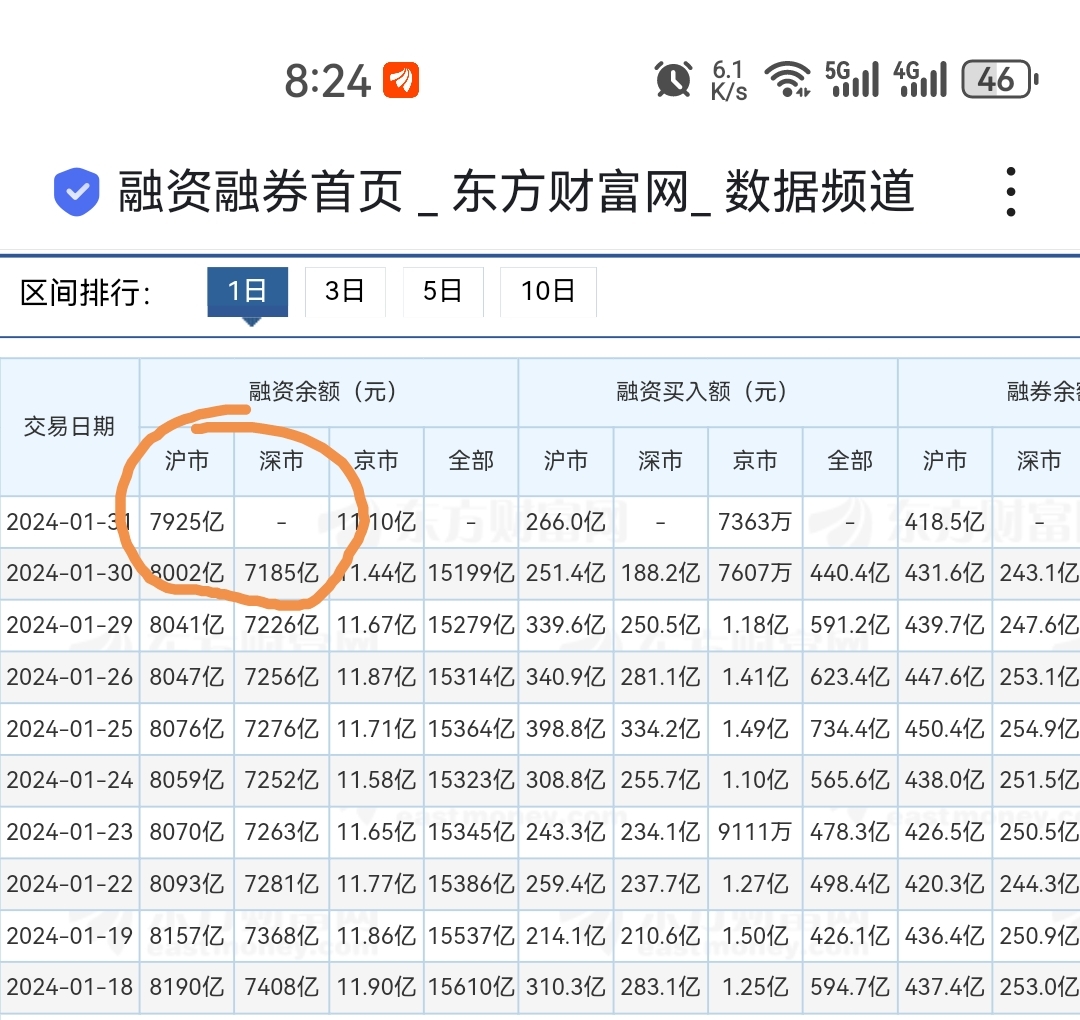1080x1020 pixels.
Task: Tap the orange Eastmoney app status icon
Action: [401, 80]
